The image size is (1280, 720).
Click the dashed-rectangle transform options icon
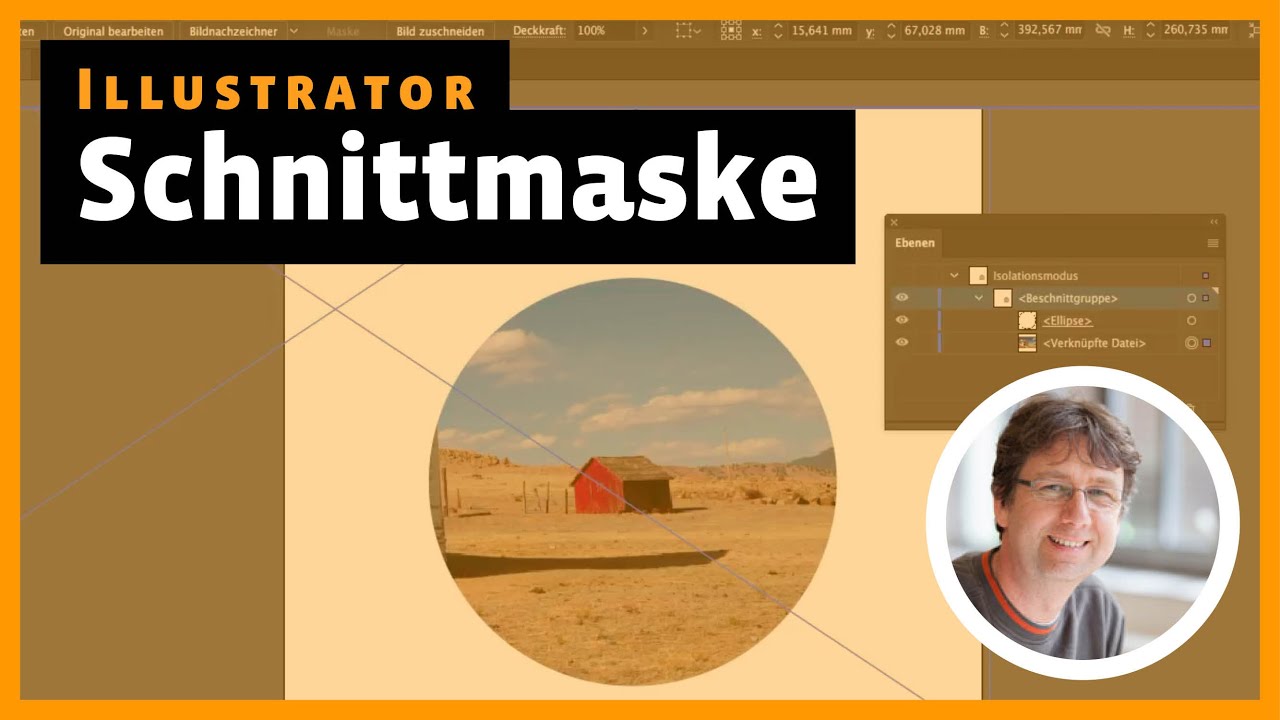pyautogui.click(x=687, y=31)
